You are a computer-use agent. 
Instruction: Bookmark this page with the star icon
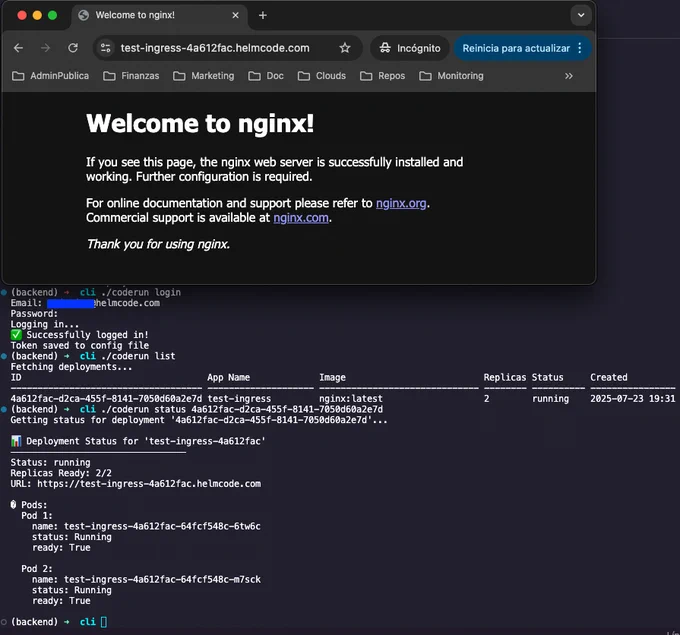345,48
